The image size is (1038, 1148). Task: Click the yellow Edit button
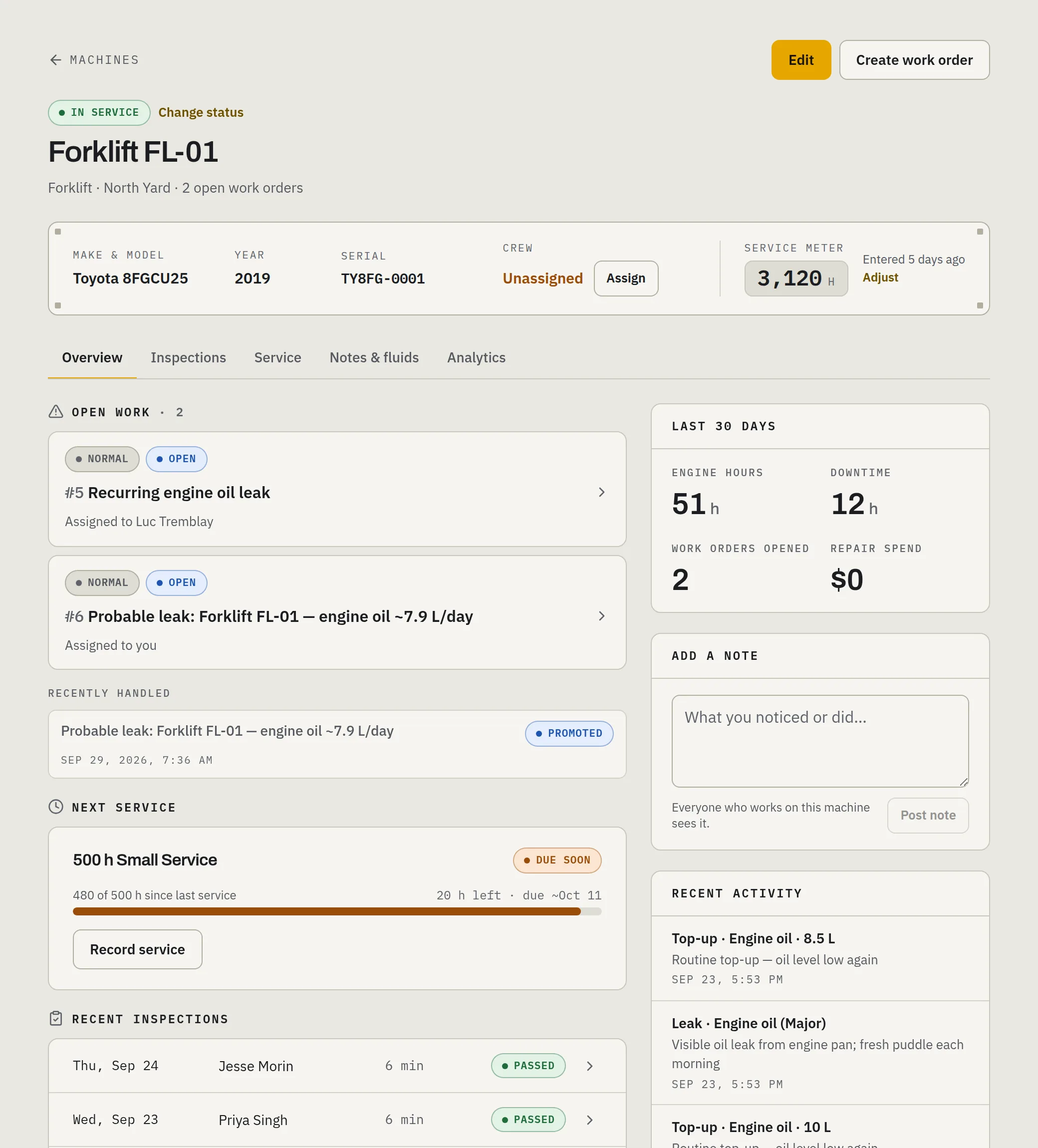(x=800, y=60)
